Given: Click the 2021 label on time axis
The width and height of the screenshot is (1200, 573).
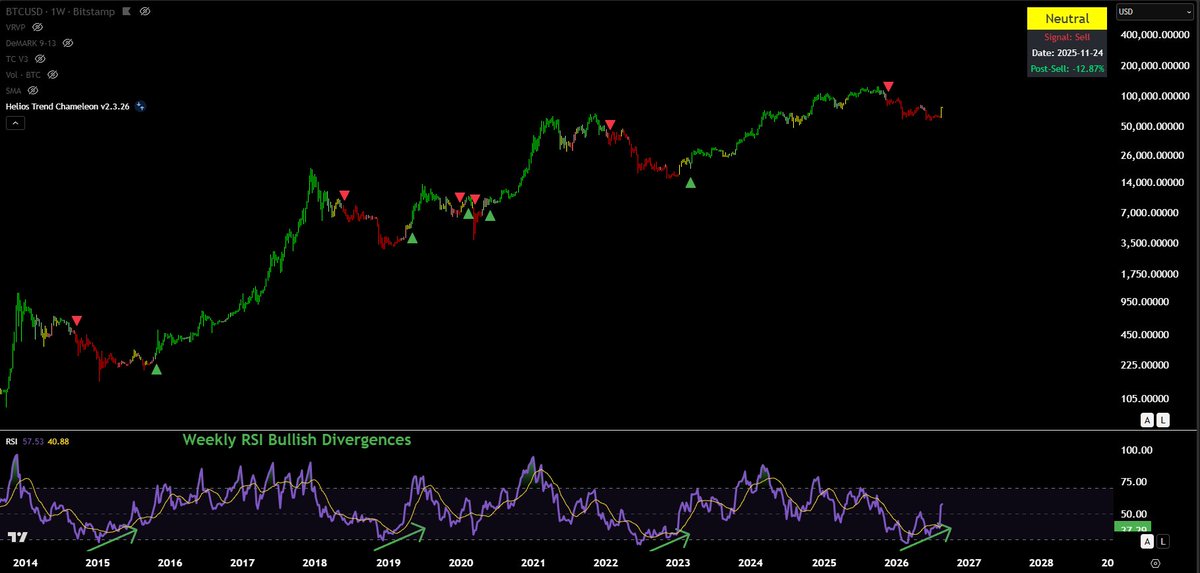Looking at the screenshot, I should [x=533, y=564].
